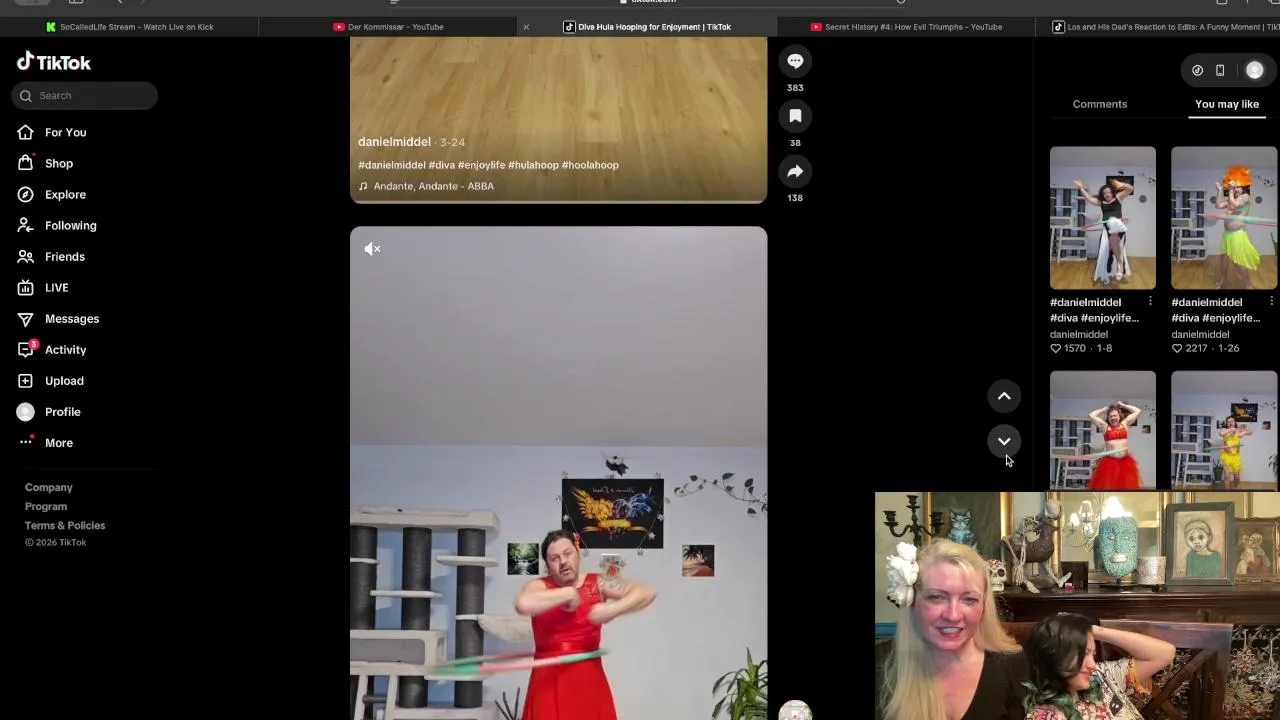Click the heart icon beside 1570
1280x720 pixels.
tap(1055, 348)
